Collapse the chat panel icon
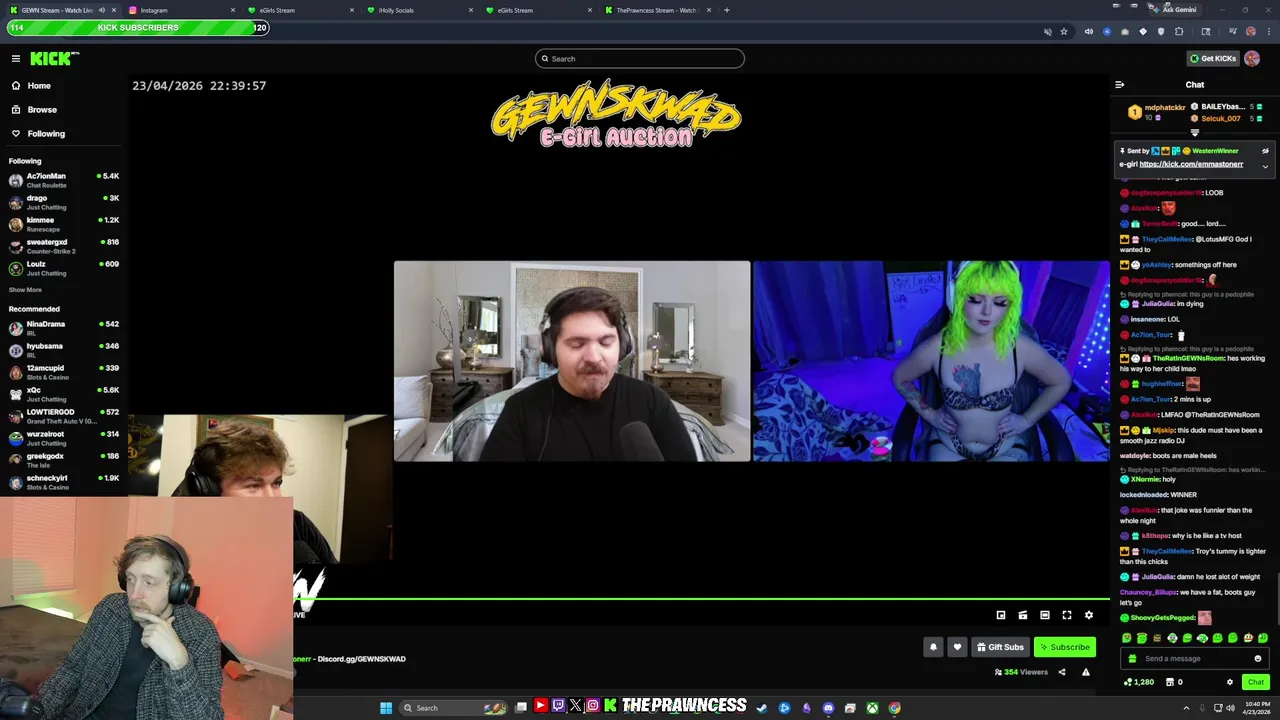Viewport: 1280px width, 720px height. 1119,85
